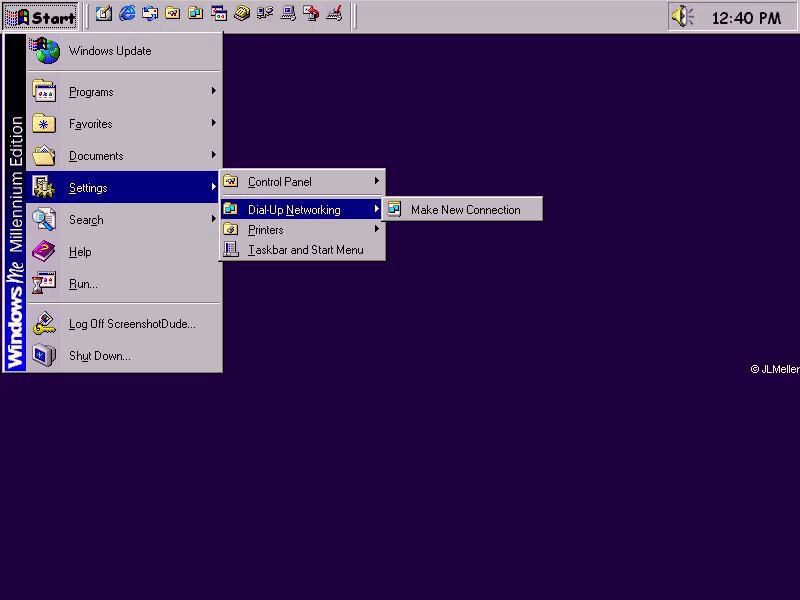Click the Search magnifier icon

(44, 219)
